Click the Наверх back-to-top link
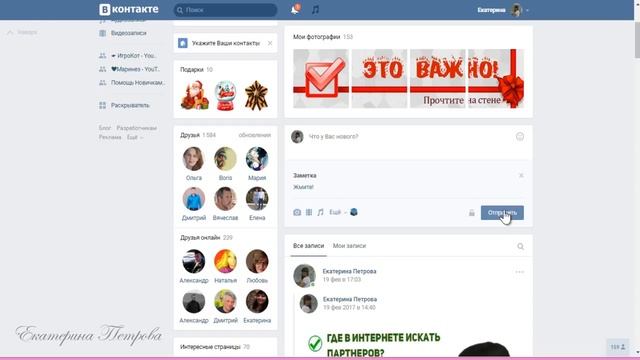 pos(22,32)
